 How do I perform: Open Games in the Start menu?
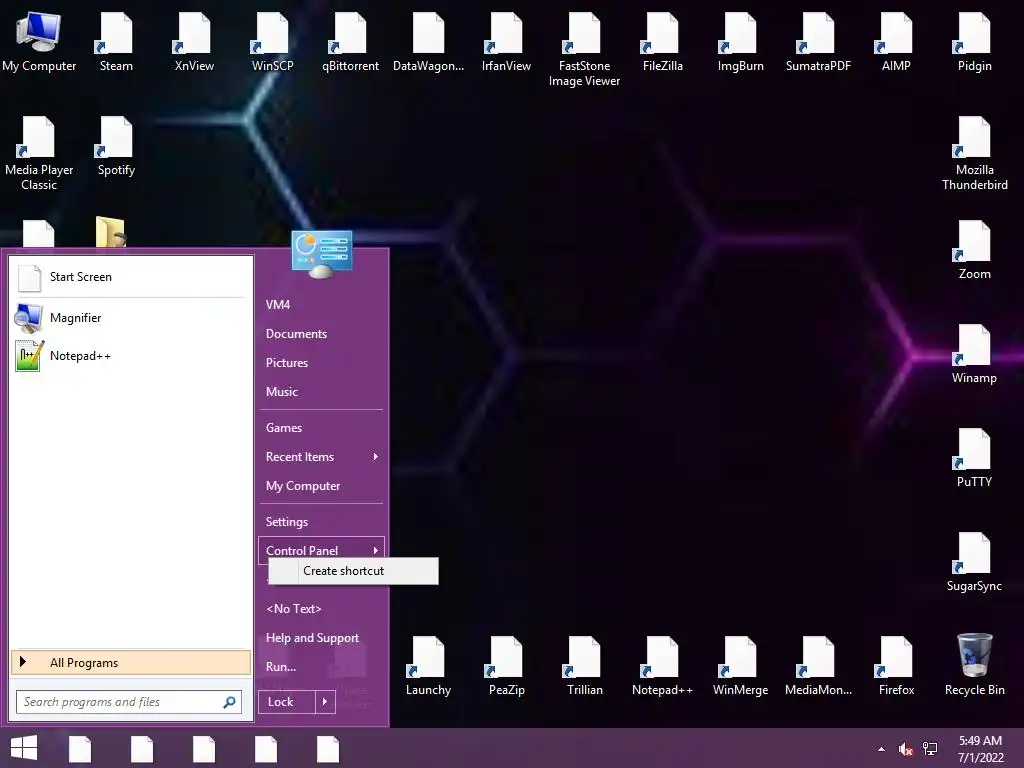pyautogui.click(x=321, y=428)
